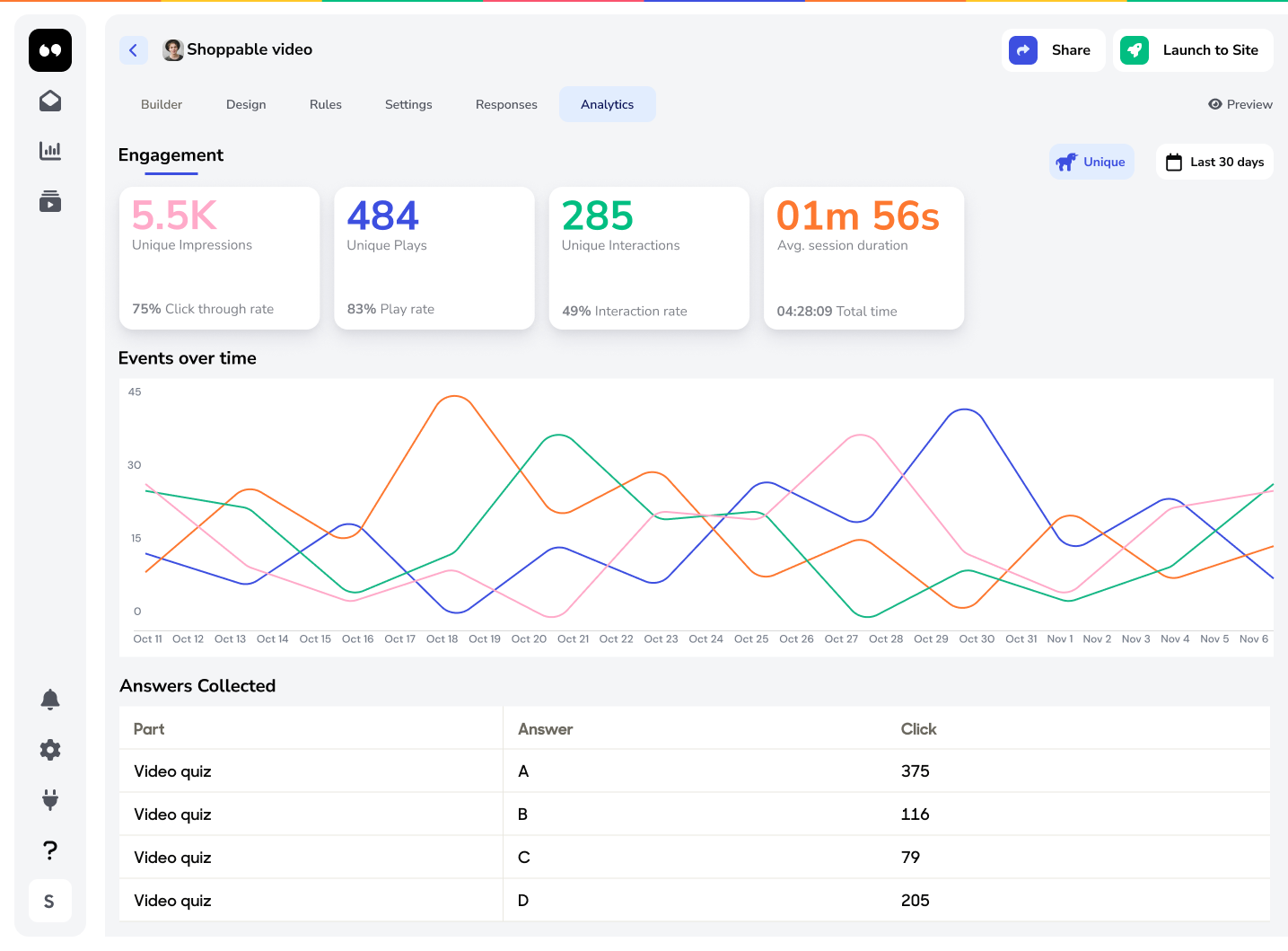Screen dimensions: 1288x951
Task: Click the app logo in sidebar
Action: [x=50, y=50]
